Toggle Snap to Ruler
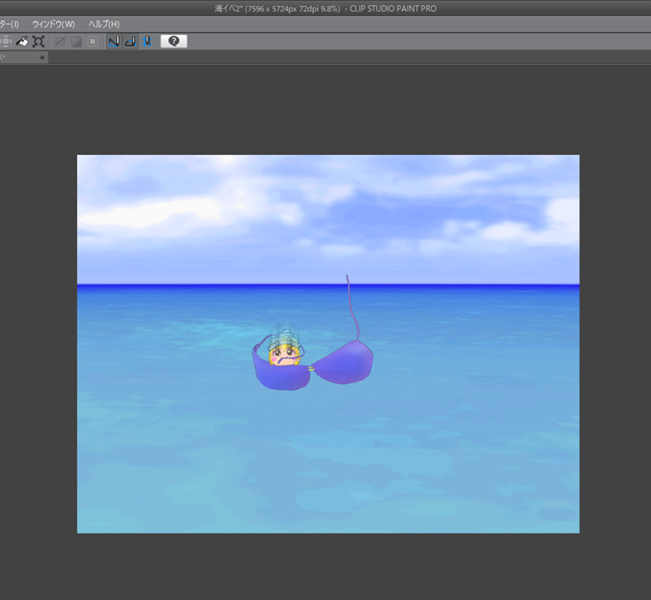The width and height of the screenshot is (651, 600). pos(114,42)
